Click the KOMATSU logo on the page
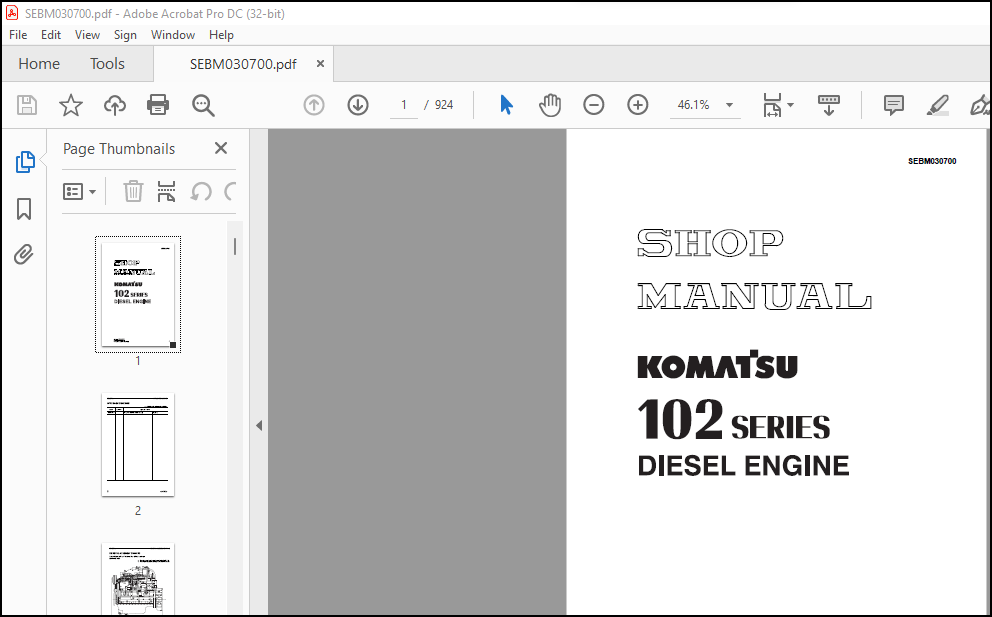The width and height of the screenshot is (992, 617). 717,365
